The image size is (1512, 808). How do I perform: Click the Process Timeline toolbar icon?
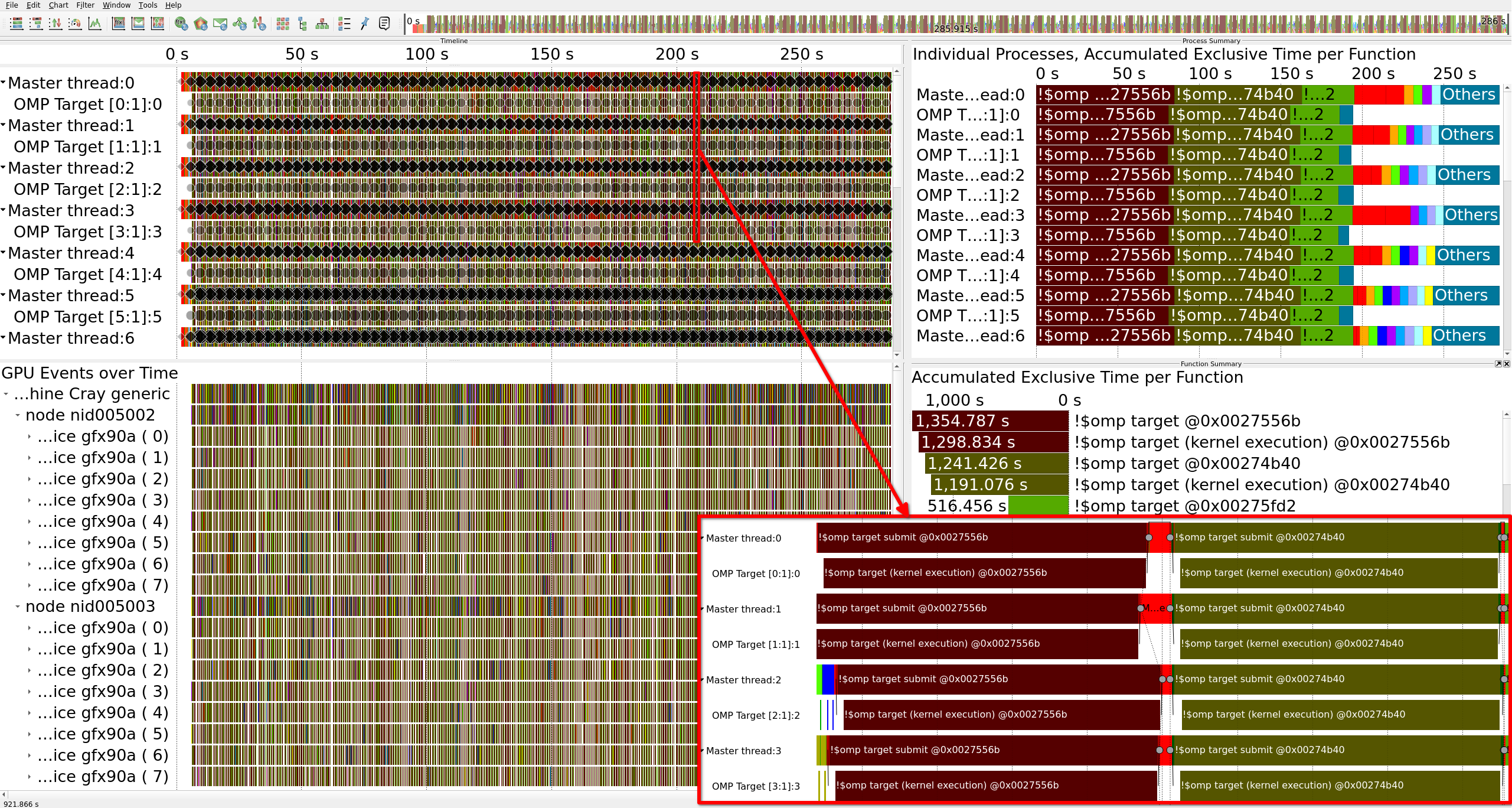[x=36, y=24]
